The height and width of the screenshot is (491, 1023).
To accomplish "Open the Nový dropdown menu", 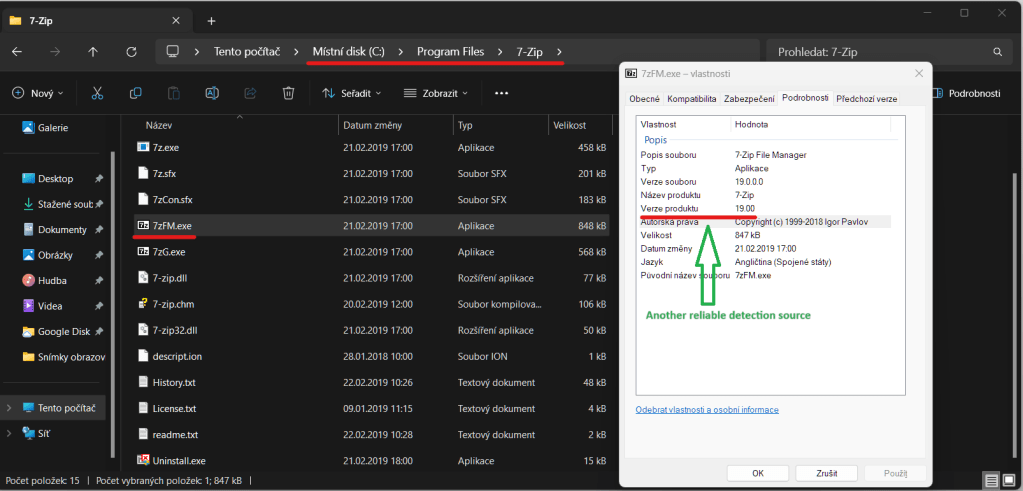I will [x=37, y=93].
